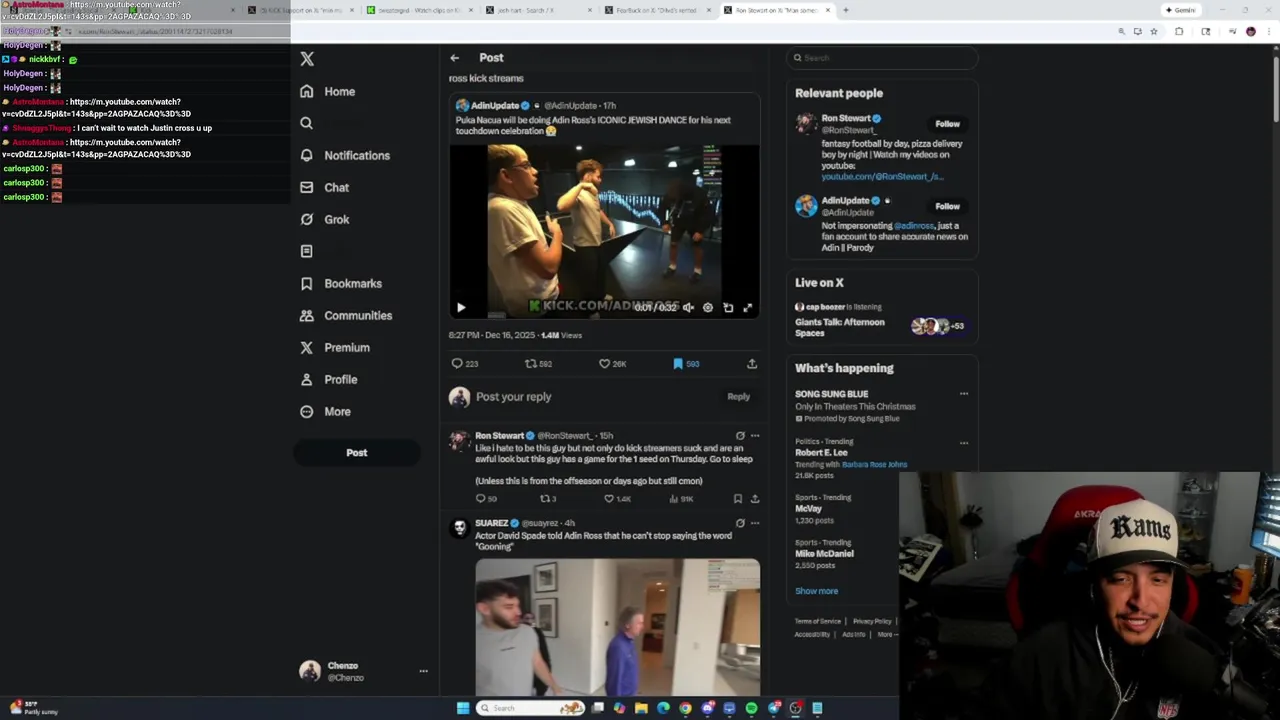The width and height of the screenshot is (1280, 720).
Task: Open a new browser tab with plus
Action: [845, 10]
